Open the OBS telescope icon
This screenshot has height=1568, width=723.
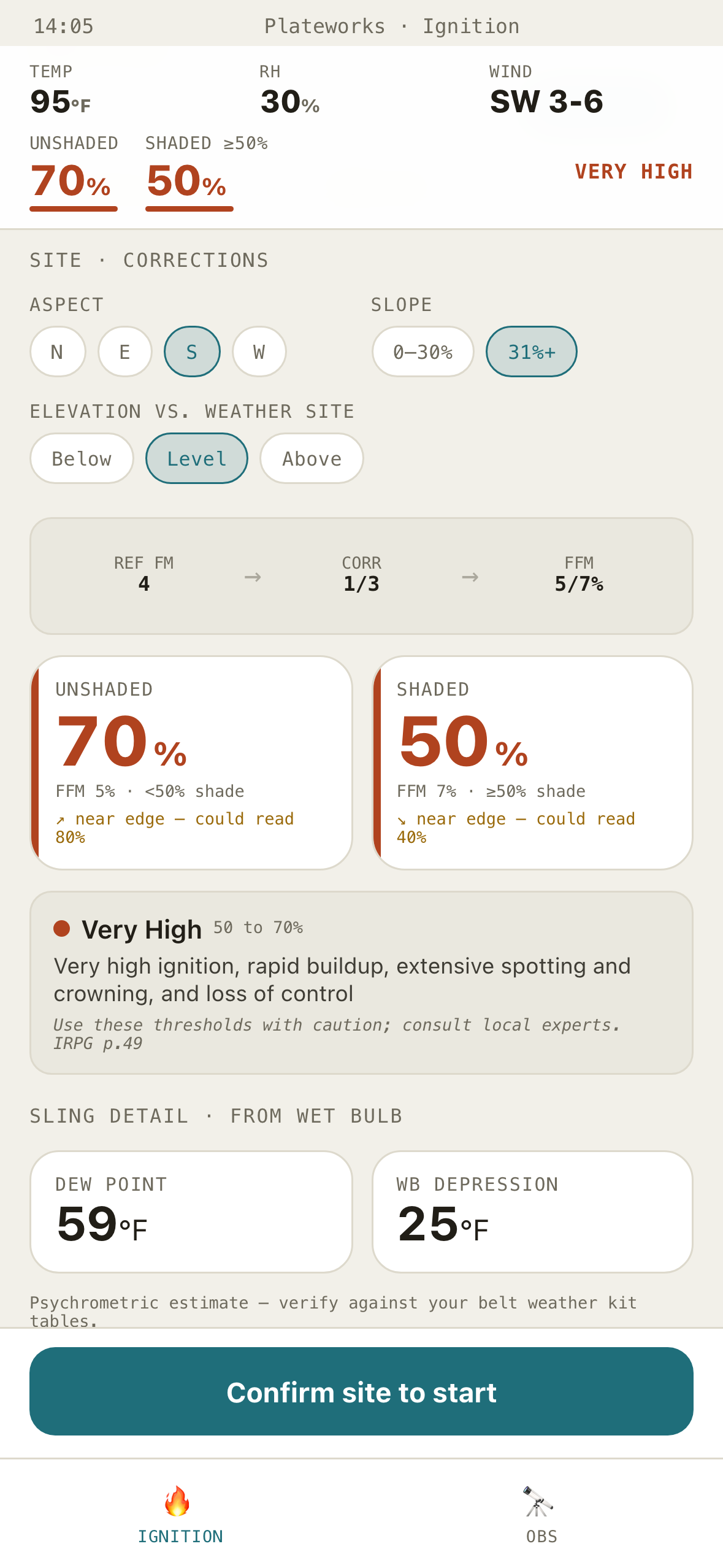tap(538, 1501)
